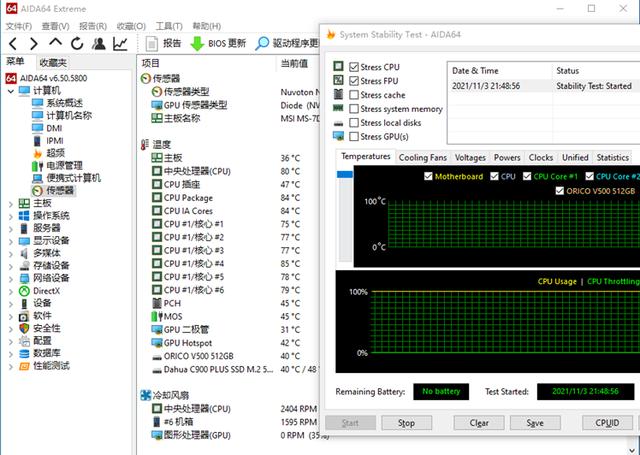The height and width of the screenshot is (455, 640).
Task: Open the report (报告) toolbar icon
Action: 153,44
